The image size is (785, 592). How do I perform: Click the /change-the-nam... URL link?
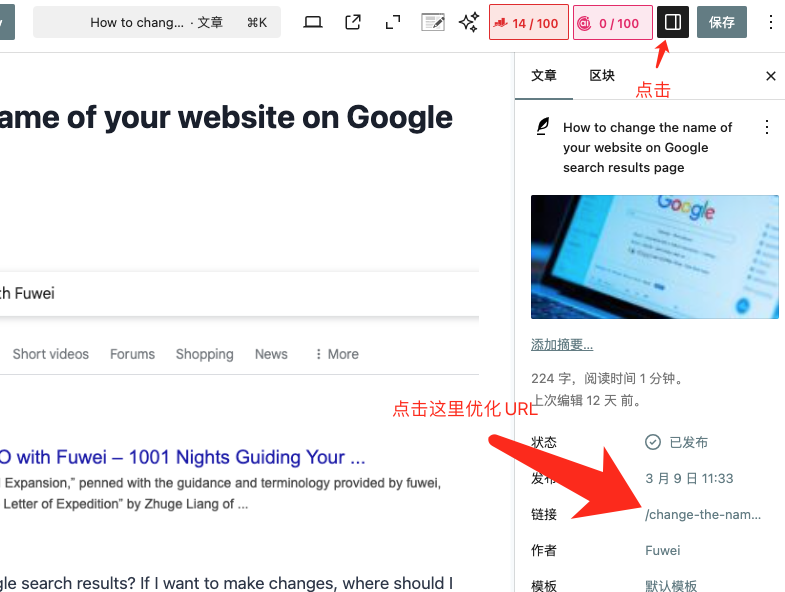(703, 514)
